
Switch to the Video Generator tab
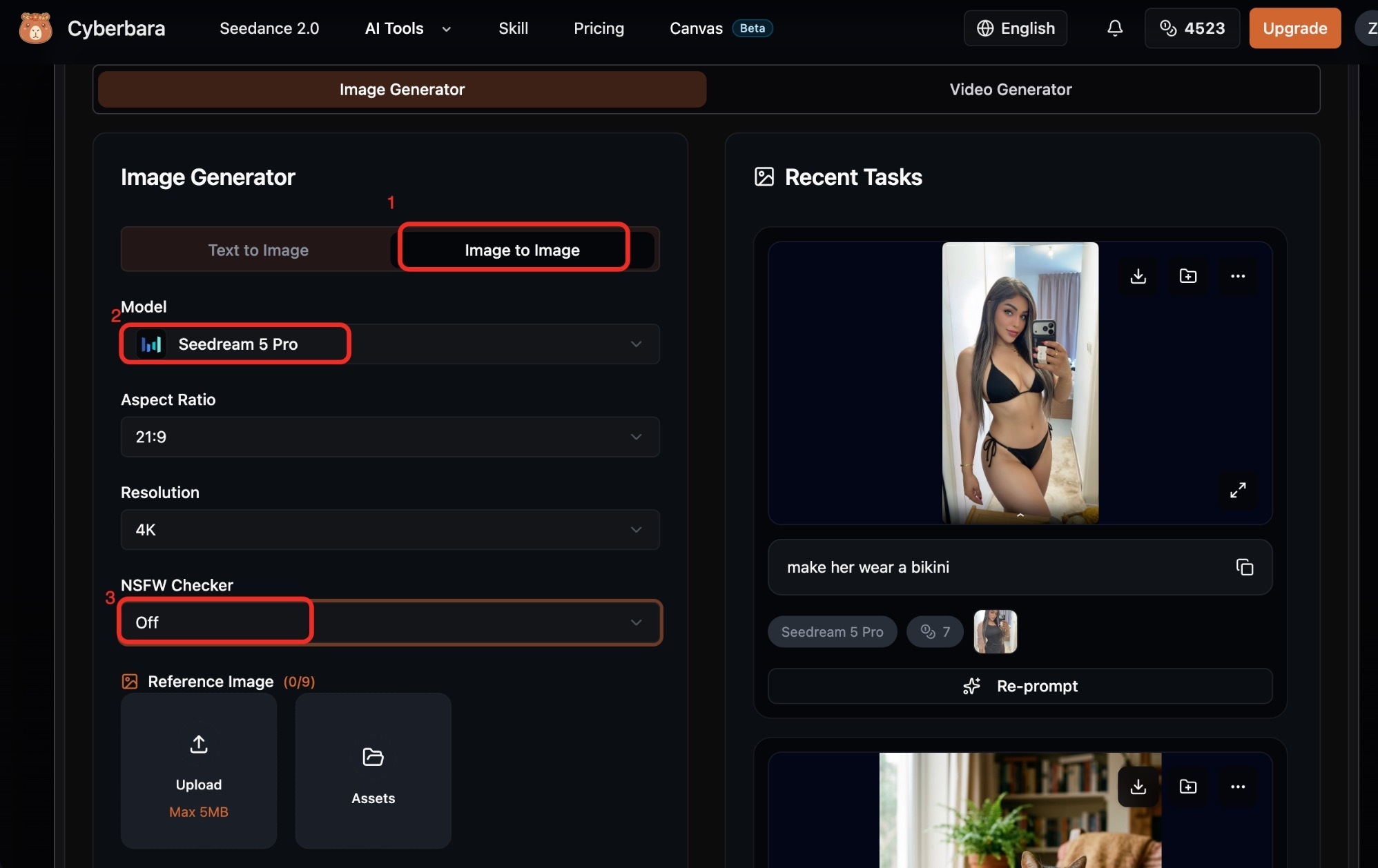(x=1011, y=90)
